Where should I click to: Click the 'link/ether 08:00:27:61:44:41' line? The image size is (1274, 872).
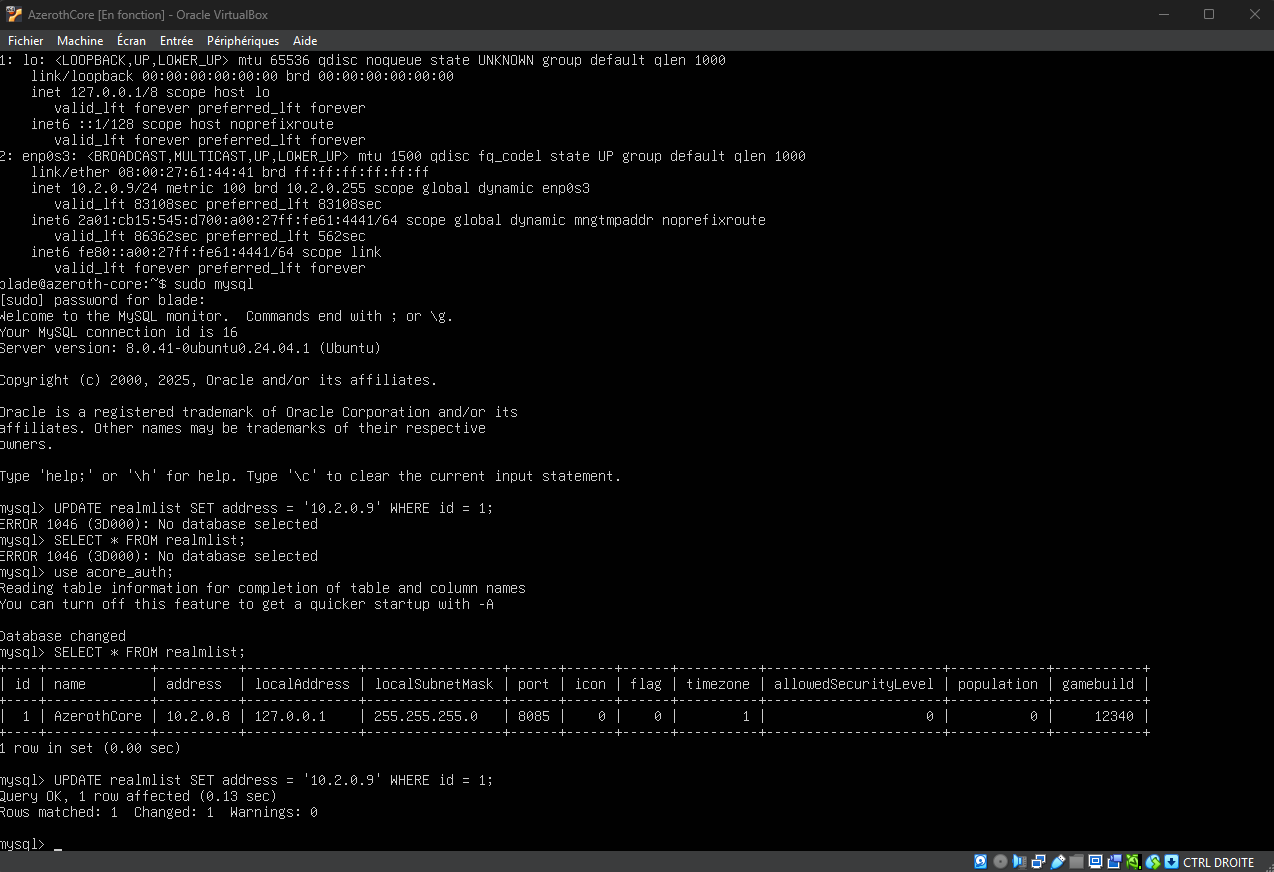(x=230, y=172)
